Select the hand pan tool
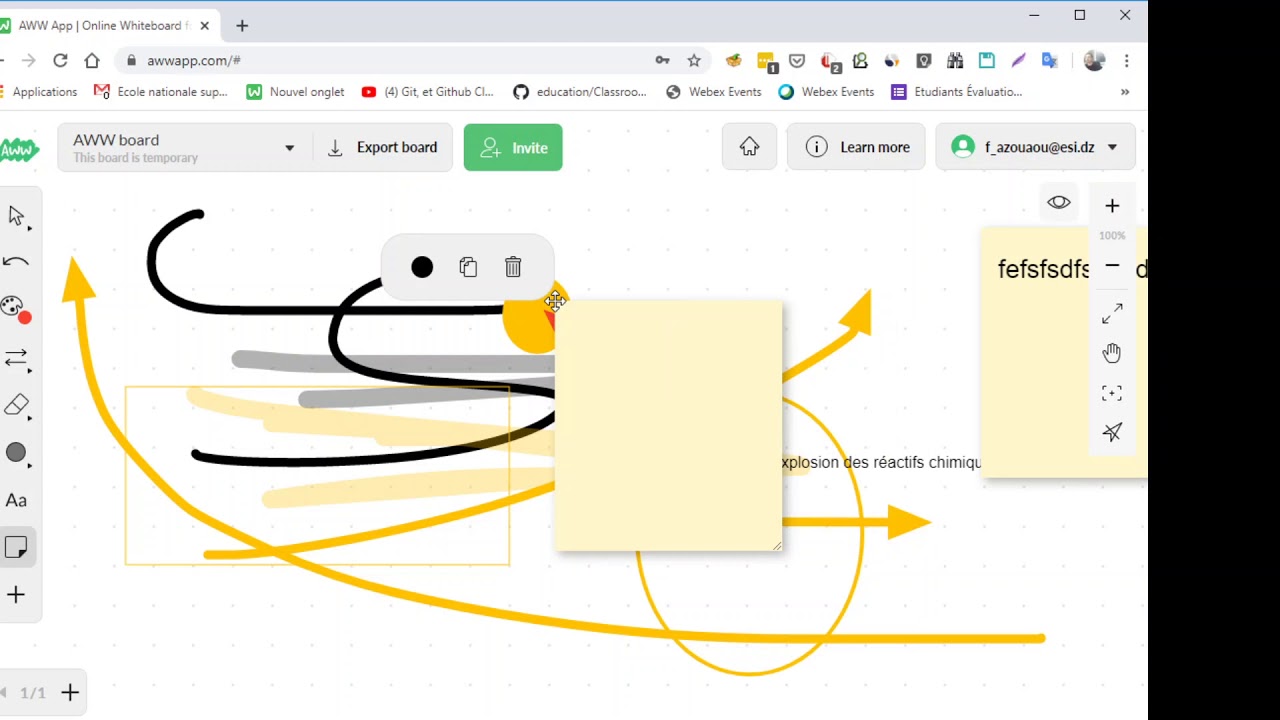Viewport: 1280px width, 720px height. coord(1112,353)
